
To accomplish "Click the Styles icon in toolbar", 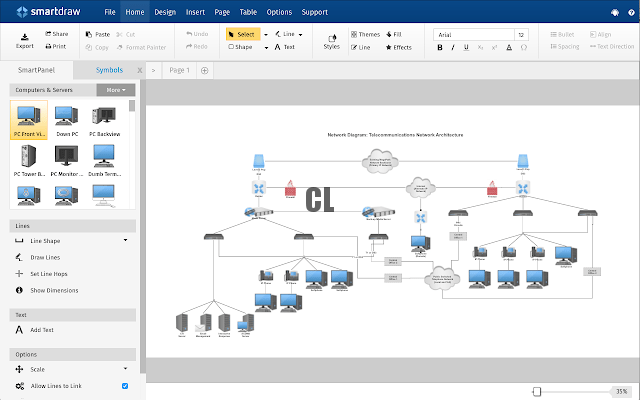I will point(332,40).
